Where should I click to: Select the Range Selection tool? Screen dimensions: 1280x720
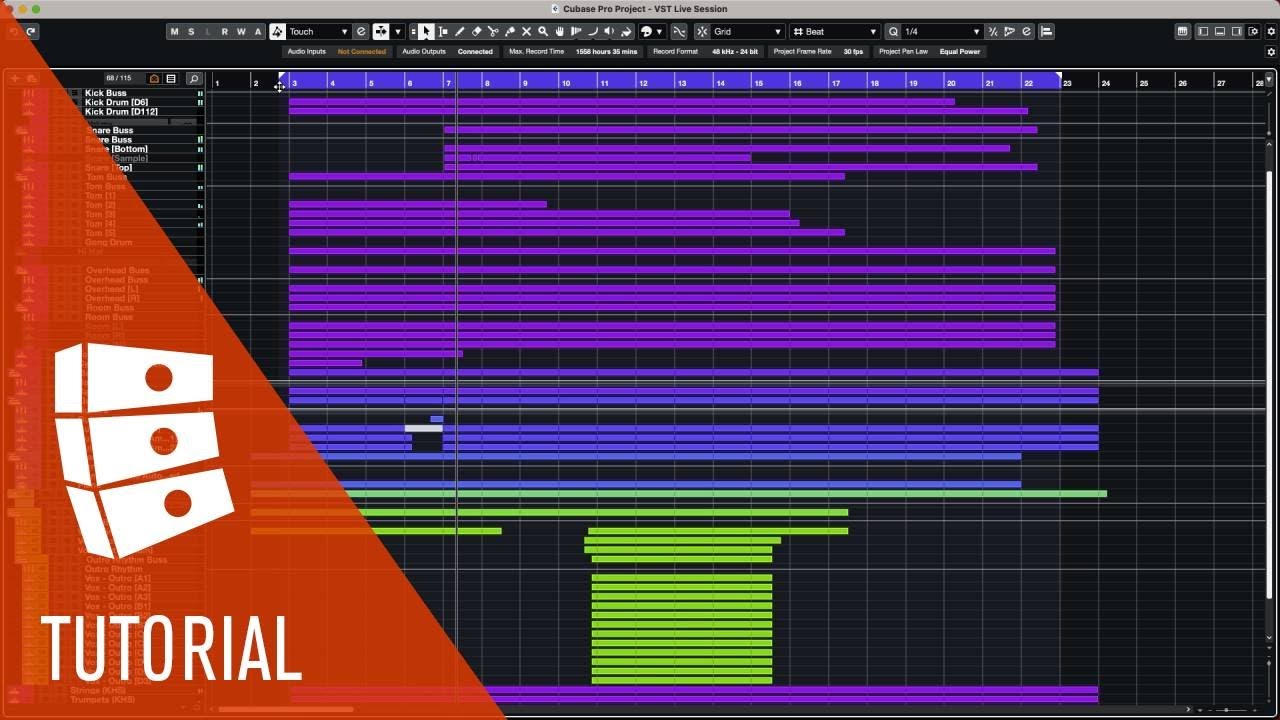click(443, 32)
